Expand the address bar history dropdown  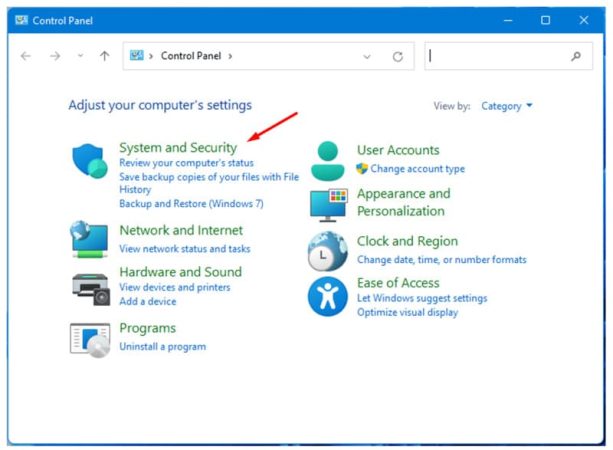coord(367,57)
